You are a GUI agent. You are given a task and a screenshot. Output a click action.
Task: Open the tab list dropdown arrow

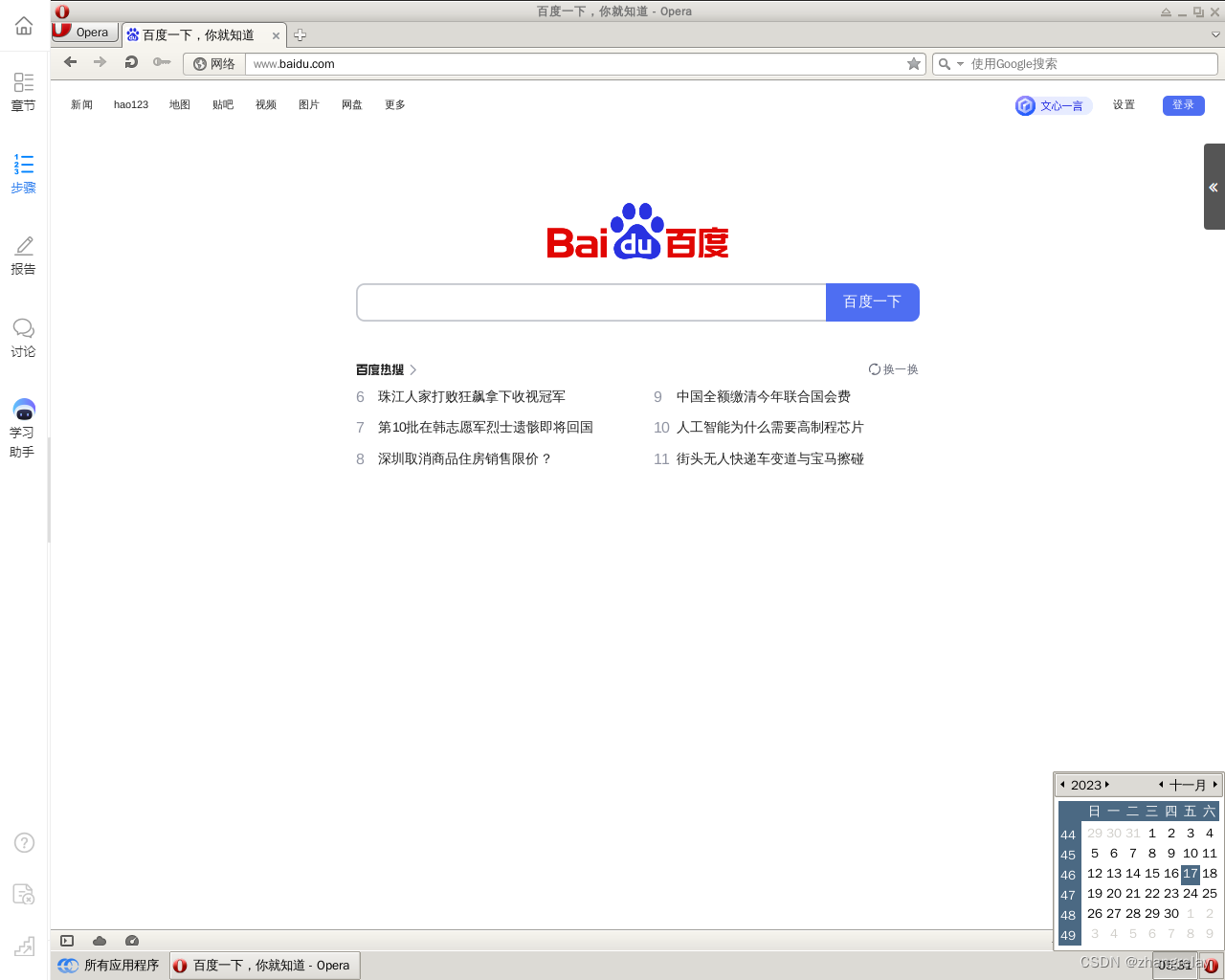[x=1215, y=34]
